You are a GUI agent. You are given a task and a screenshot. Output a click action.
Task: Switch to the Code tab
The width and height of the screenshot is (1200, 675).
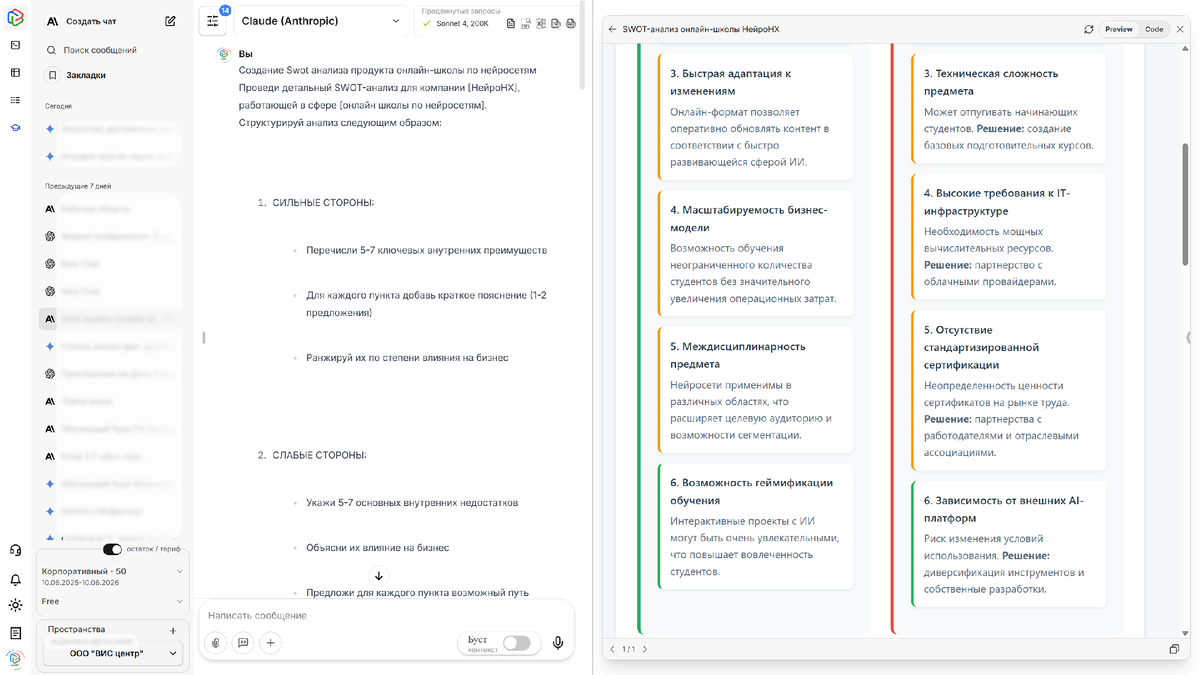[1154, 29]
